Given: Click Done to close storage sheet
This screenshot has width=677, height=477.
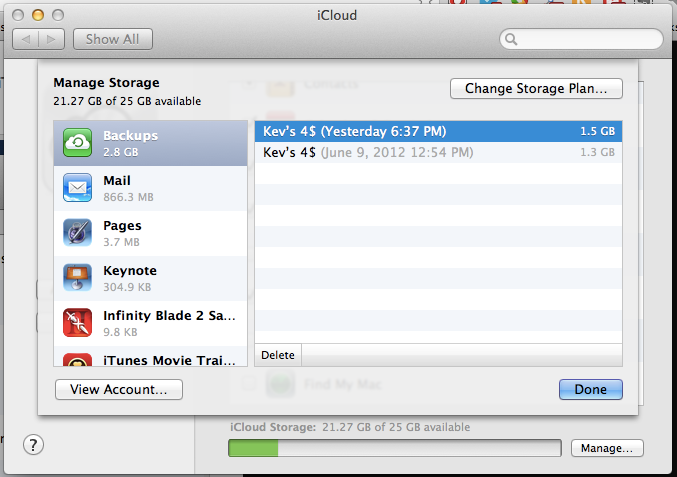Looking at the screenshot, I should 591,389.
